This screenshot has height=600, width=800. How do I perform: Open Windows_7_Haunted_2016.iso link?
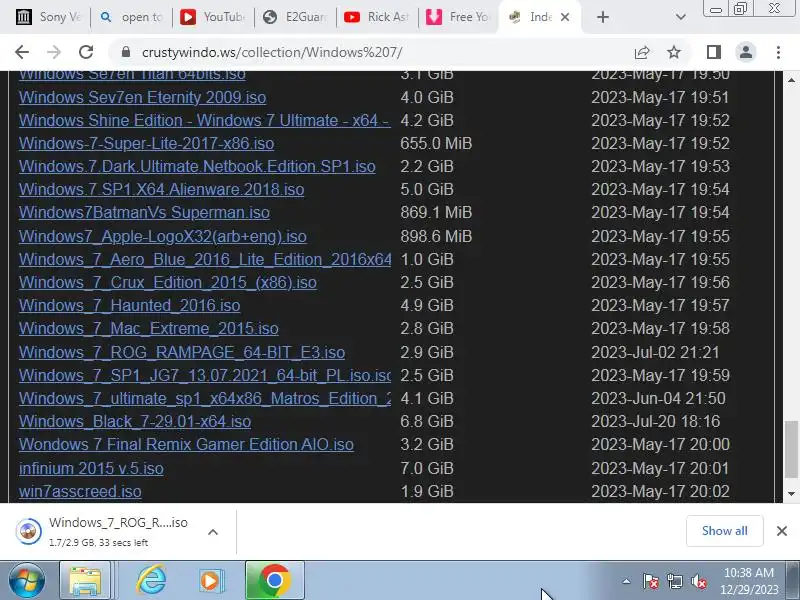coord(130,305)
